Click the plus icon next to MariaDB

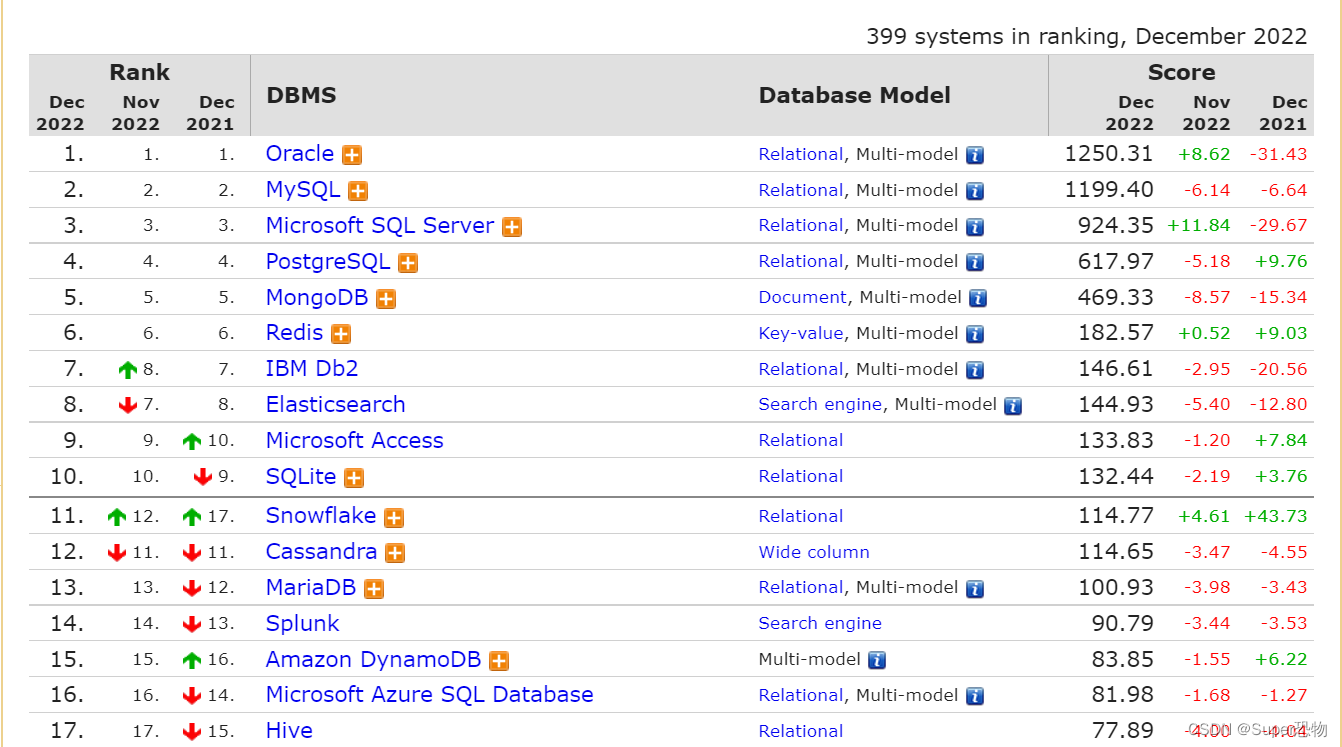coord(374,589)
